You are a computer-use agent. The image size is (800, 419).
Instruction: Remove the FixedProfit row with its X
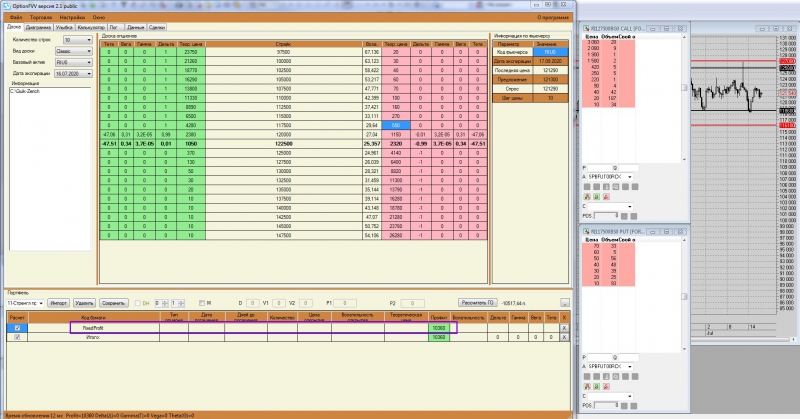click(x=564, y=328)
